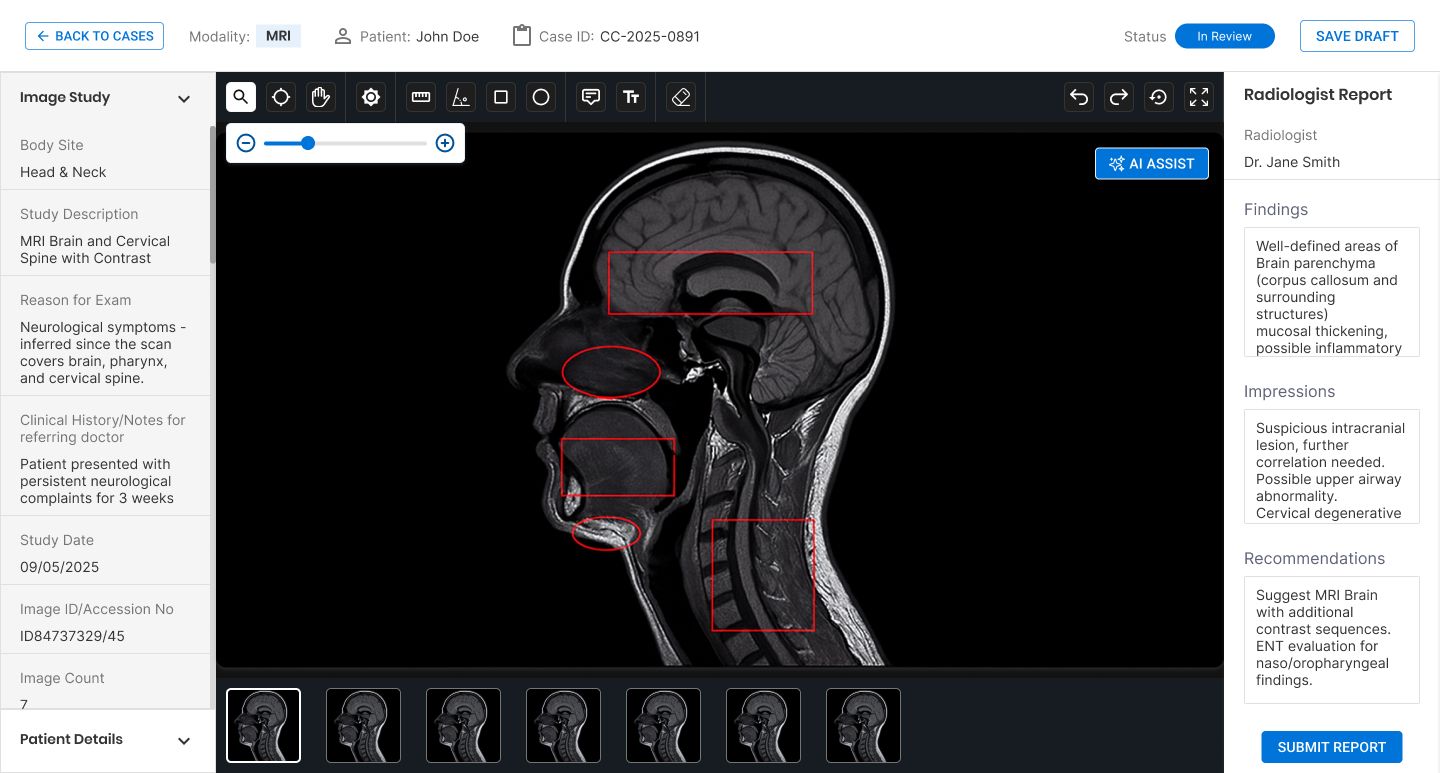Undo the last annotation
1440x773 pixels.
click(x=1079, y=97)
